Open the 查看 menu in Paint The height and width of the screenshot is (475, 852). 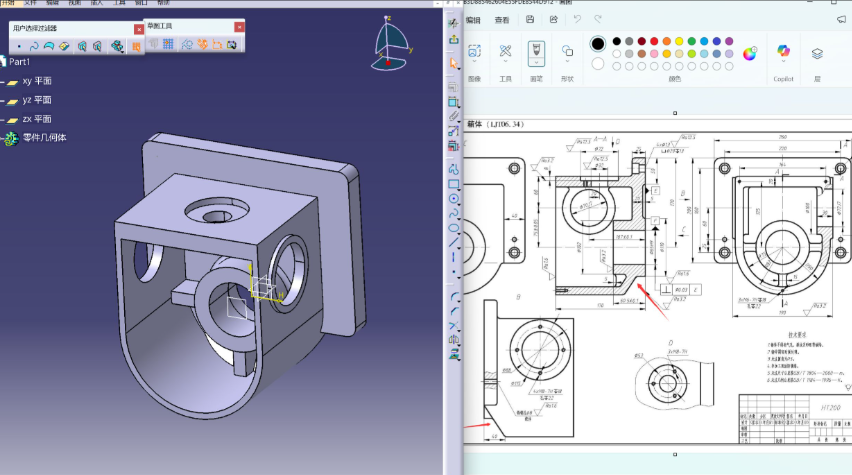pyautogui.click(x=502, y=20)
